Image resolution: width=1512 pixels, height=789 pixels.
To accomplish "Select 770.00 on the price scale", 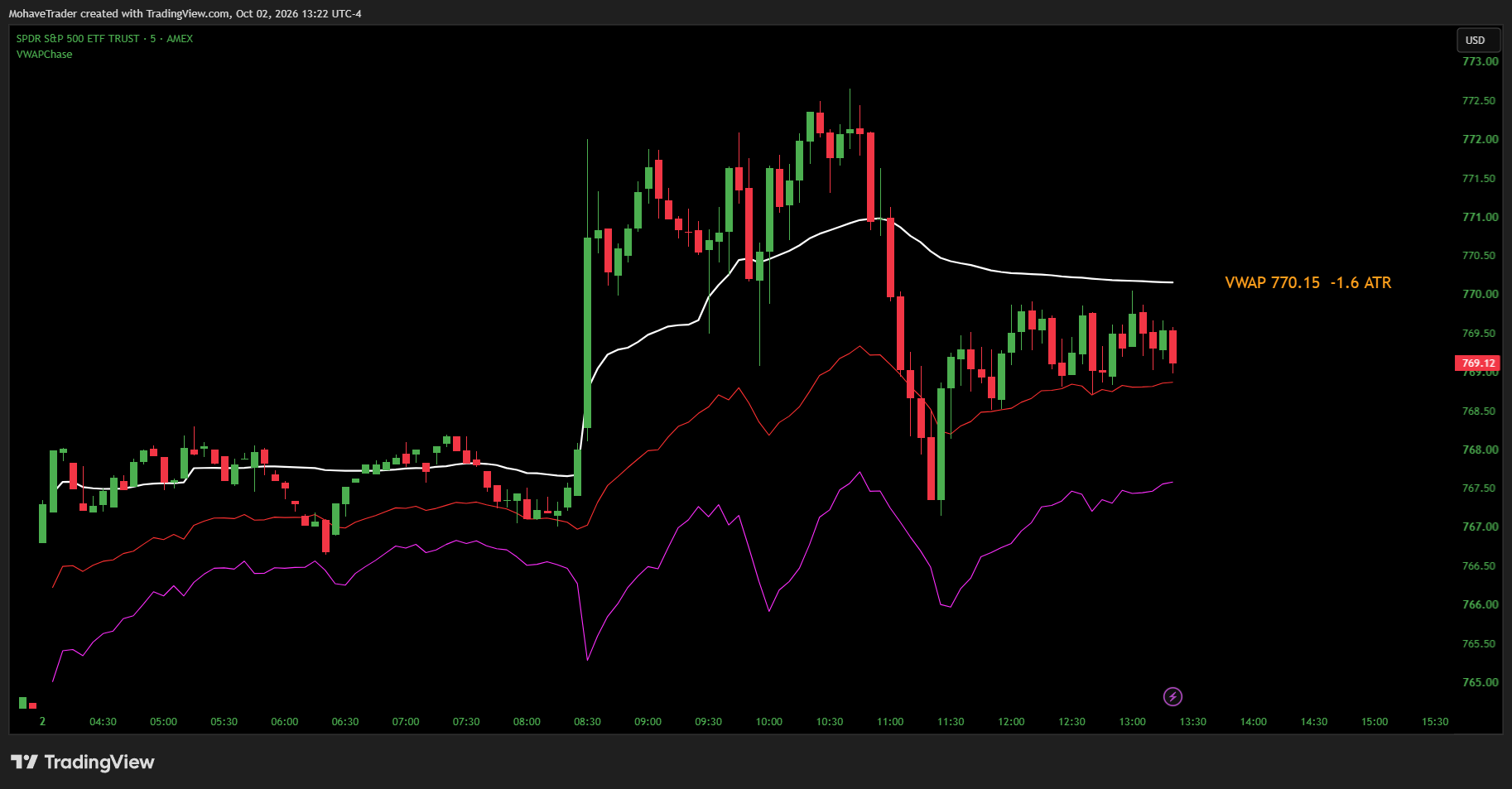I will pyautogui.click(x=1480, y=294).
